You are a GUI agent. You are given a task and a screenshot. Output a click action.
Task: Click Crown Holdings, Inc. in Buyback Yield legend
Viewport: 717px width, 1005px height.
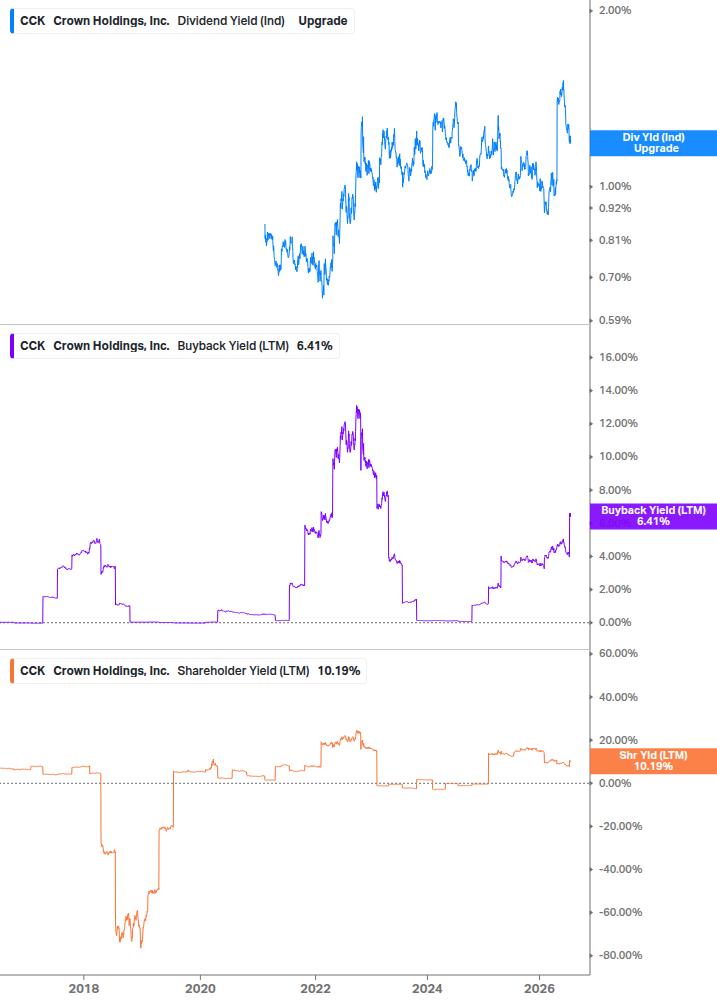point(111,345)
